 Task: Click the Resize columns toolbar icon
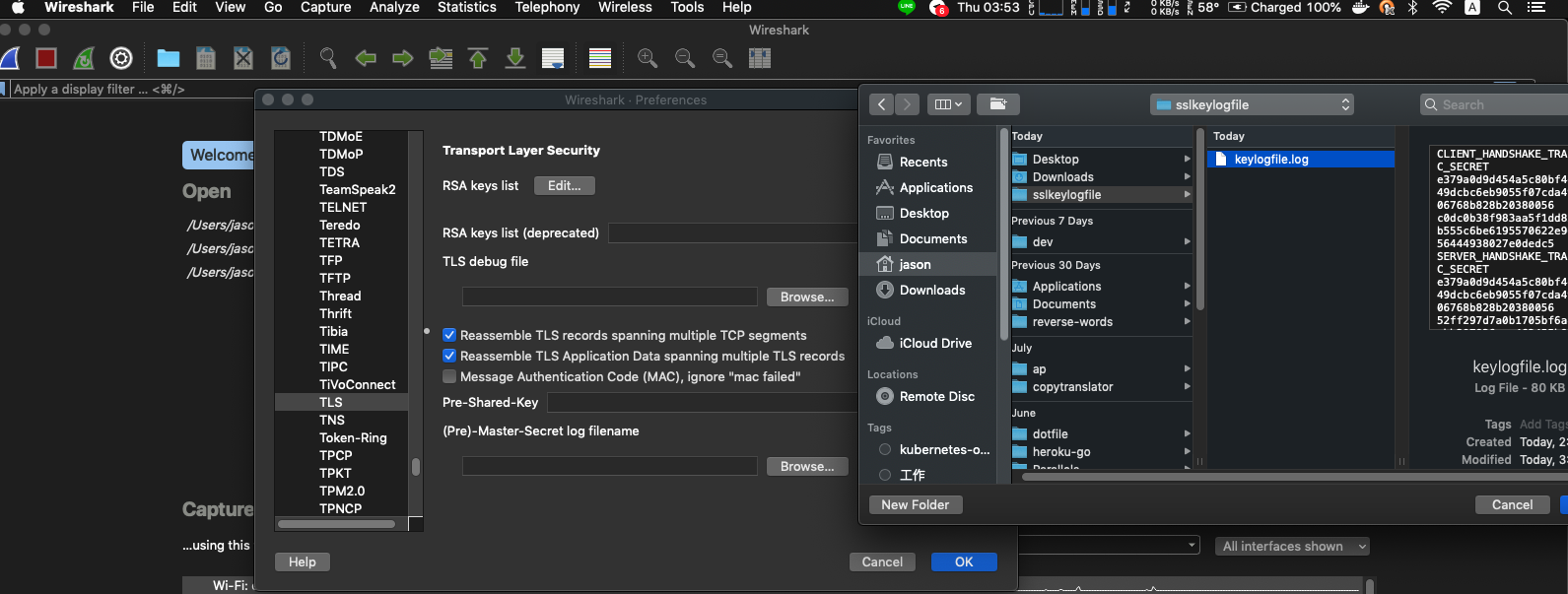click(760, 58)
